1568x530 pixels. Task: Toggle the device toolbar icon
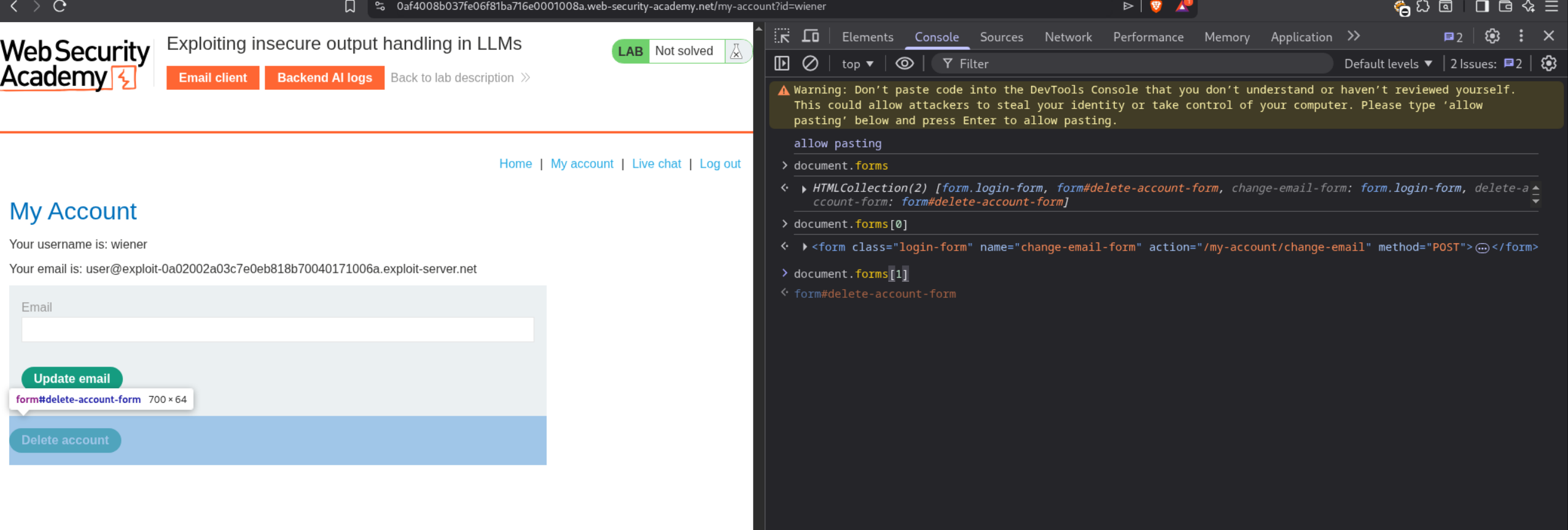810,36
